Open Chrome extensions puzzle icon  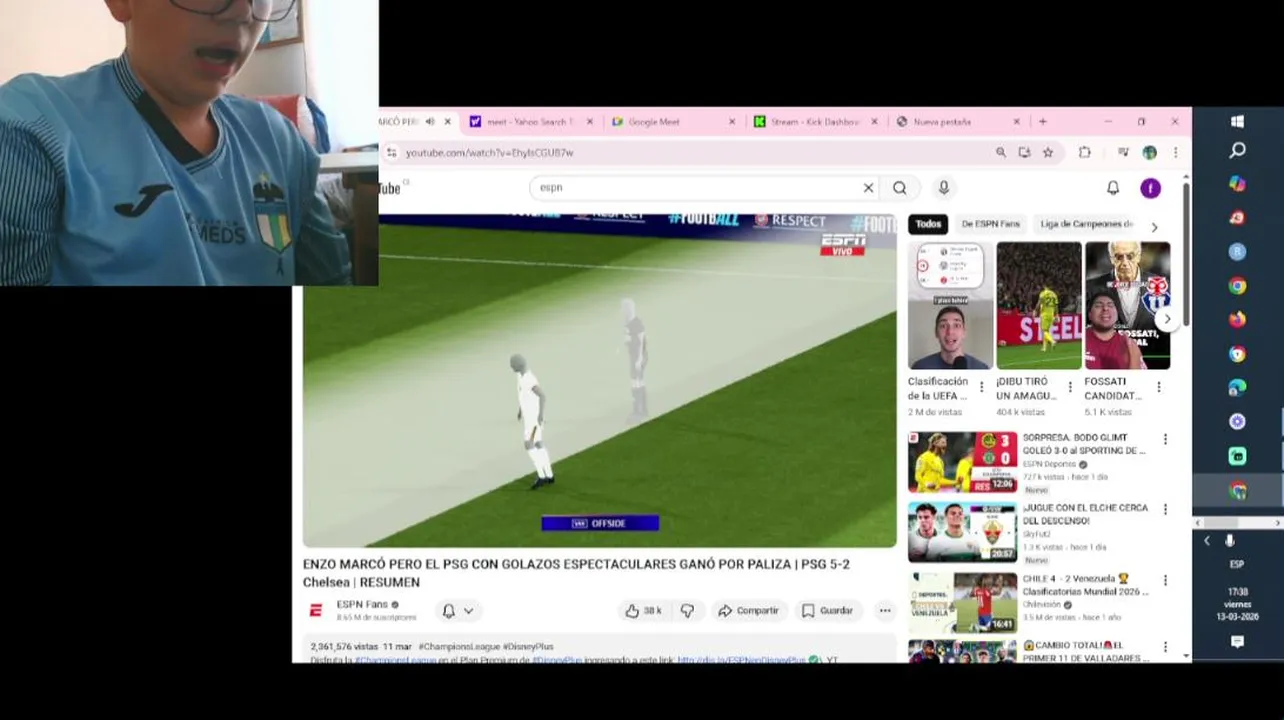(x=1084, y=152)
